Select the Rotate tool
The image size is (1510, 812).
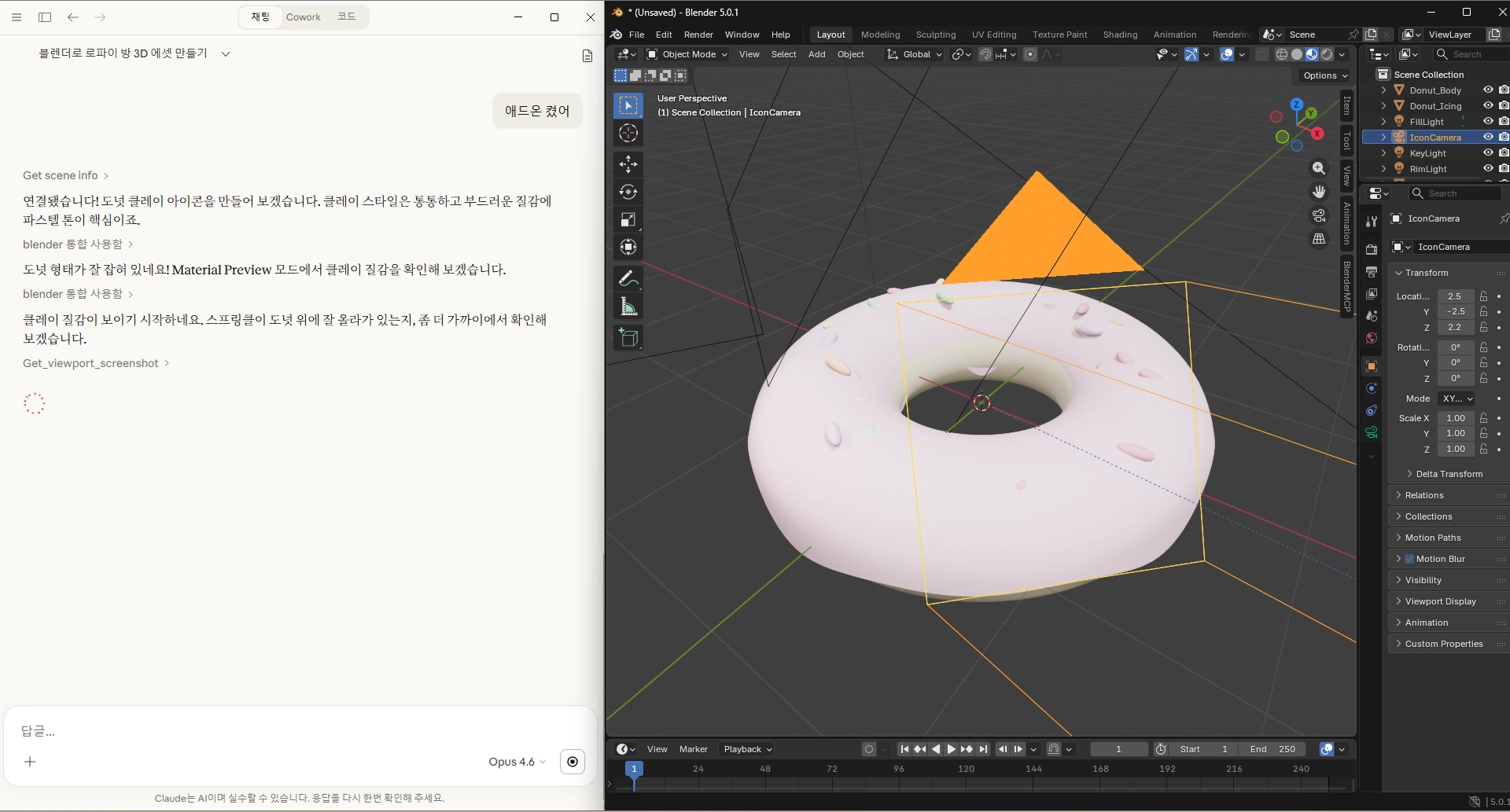point(628,192)
